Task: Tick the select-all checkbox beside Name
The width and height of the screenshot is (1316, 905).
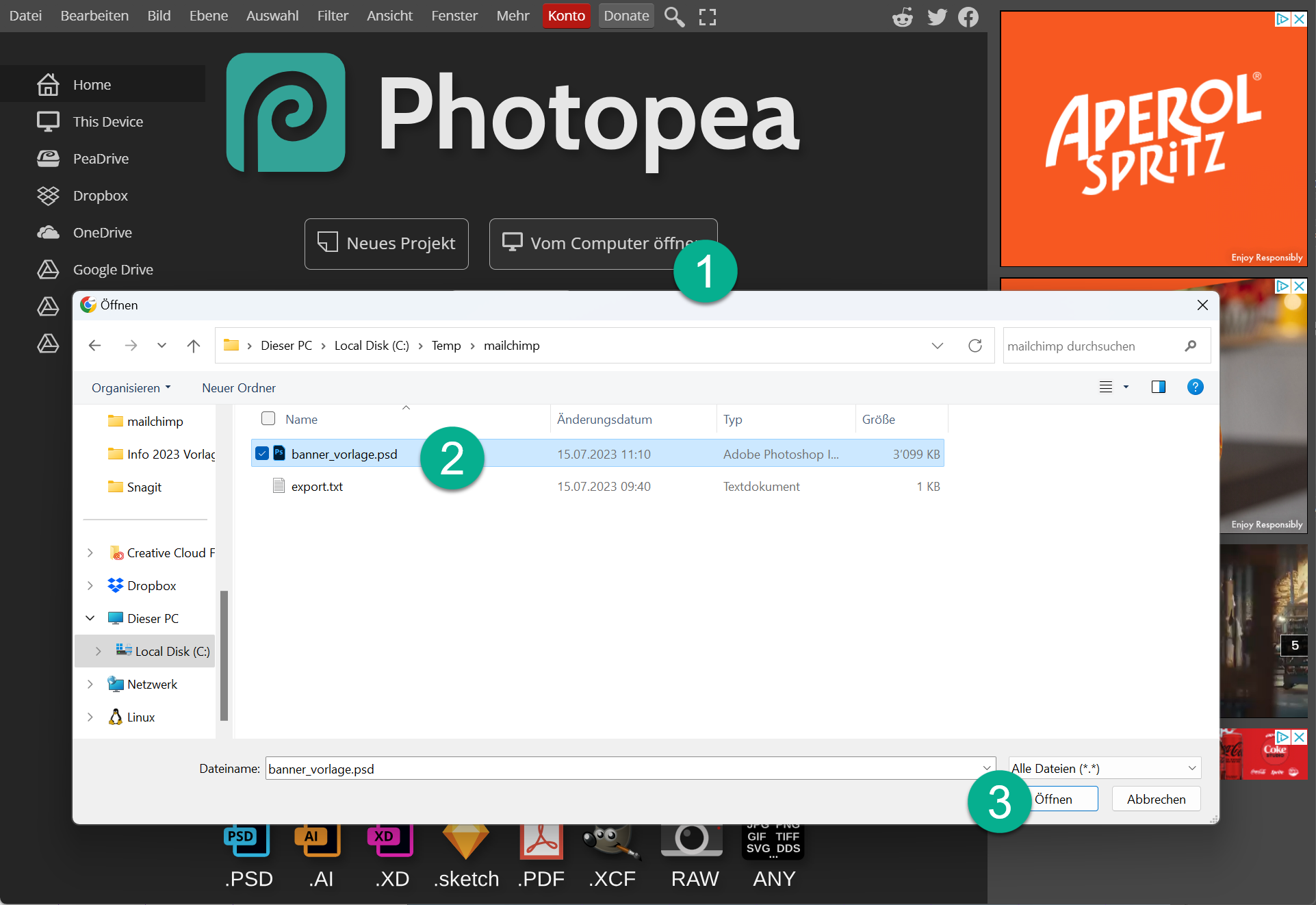Action: click(x=268, y=418)
